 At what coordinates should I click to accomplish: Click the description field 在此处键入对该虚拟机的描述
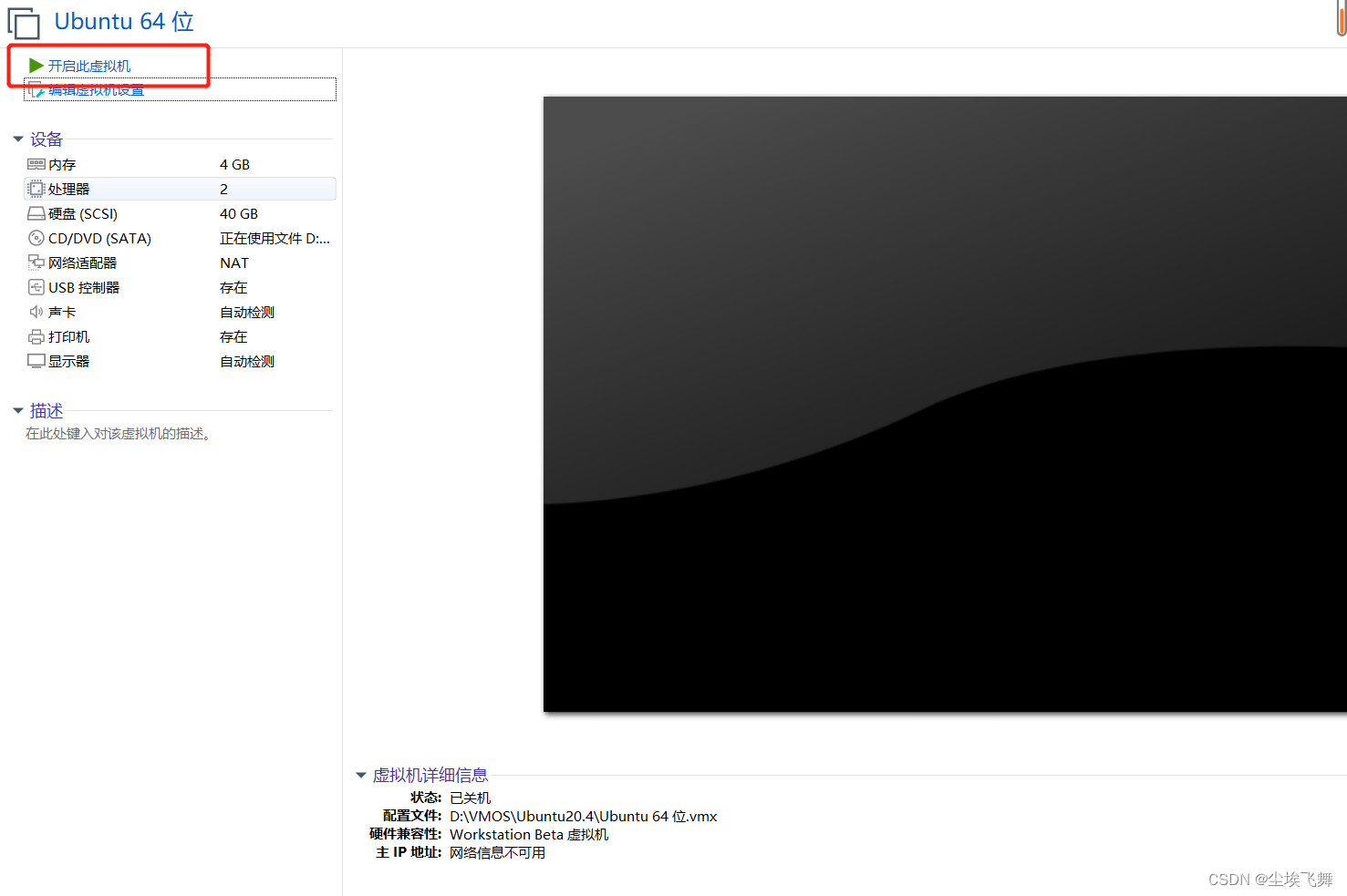click(119, 434)
